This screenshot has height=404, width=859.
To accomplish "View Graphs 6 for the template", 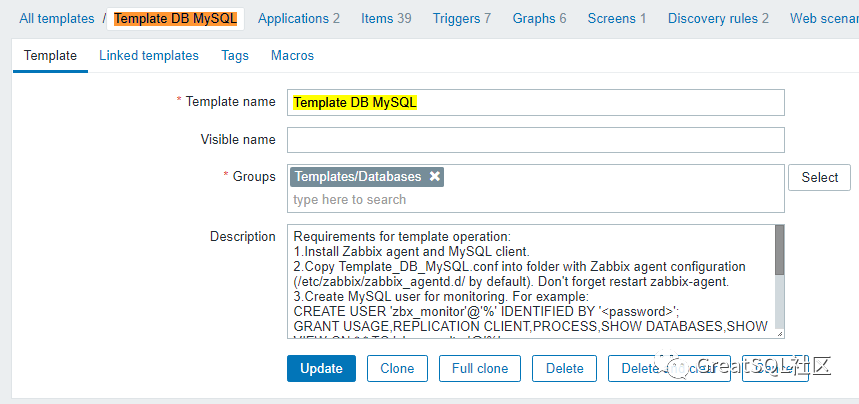I will pos(539,18).
